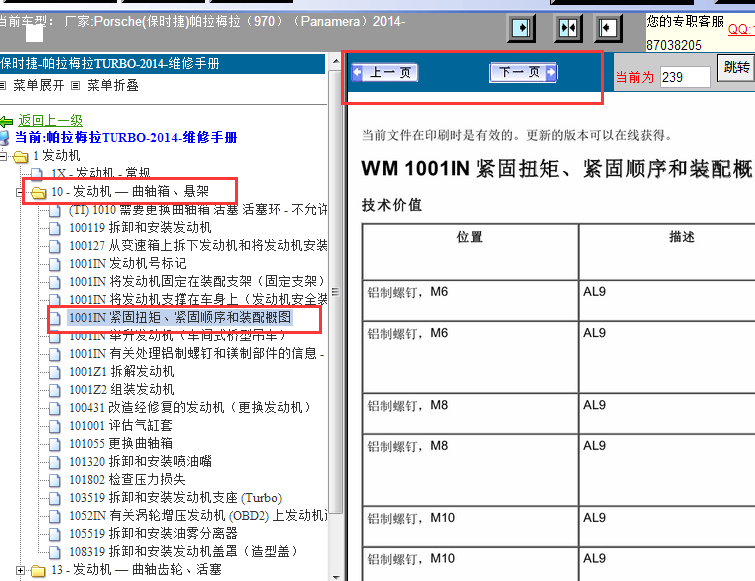Select the 1 发动机 folder
The width and height of the screenshot is (755, 581).
[x=56, y=155]
